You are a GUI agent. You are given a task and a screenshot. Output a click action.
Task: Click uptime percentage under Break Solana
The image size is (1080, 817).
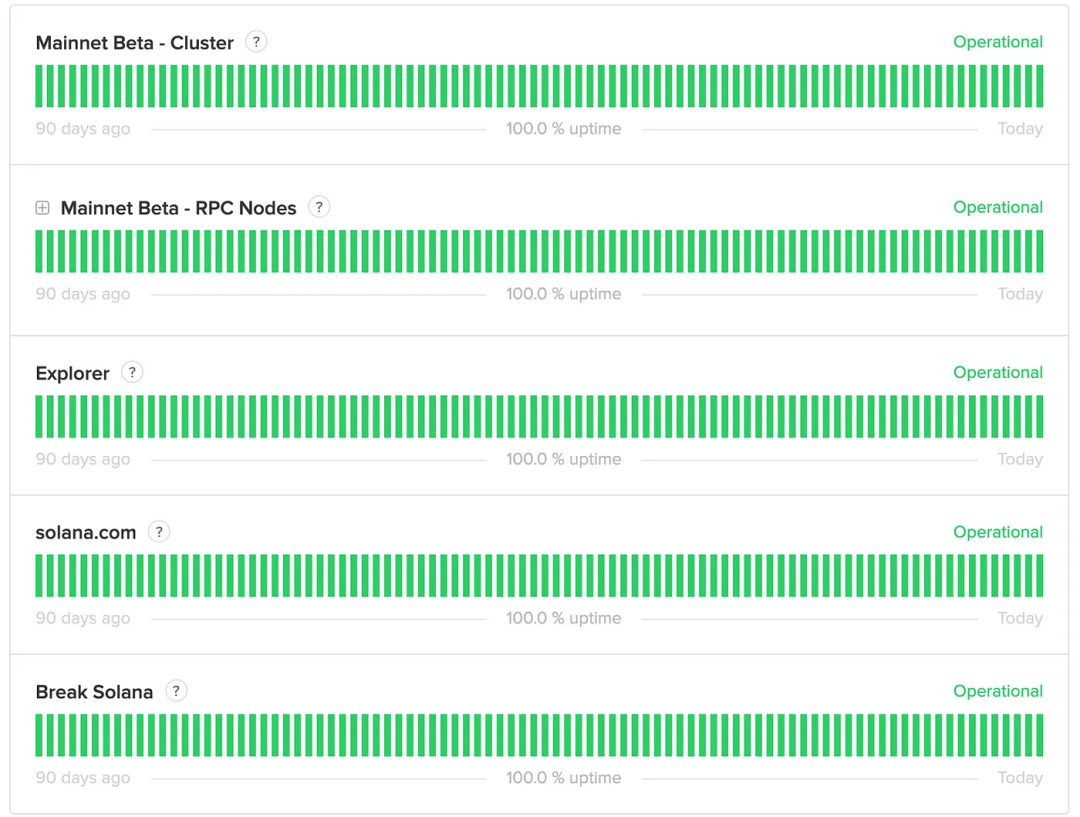point(563,778)
